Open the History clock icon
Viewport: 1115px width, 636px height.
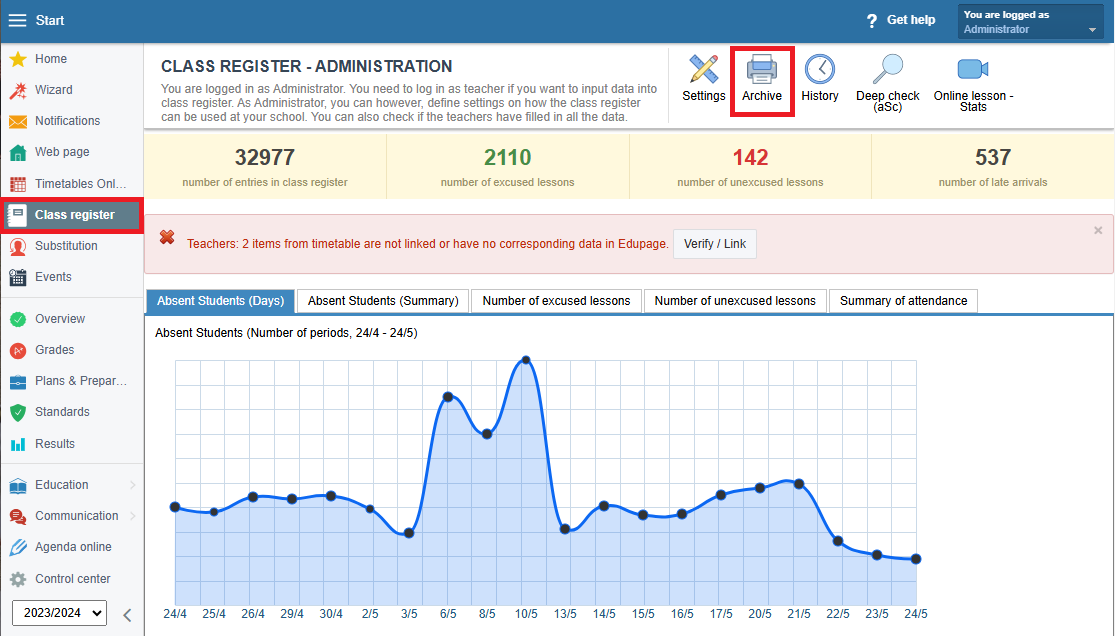[820, 69]
